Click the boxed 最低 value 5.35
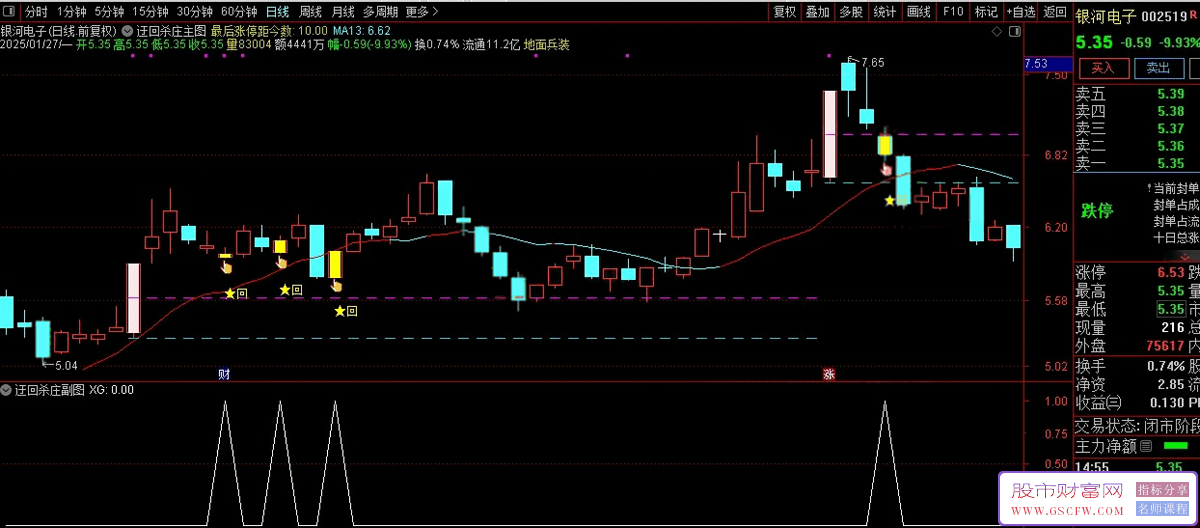The width and height of the screenshot is (1200, 528). point(1170,309)
